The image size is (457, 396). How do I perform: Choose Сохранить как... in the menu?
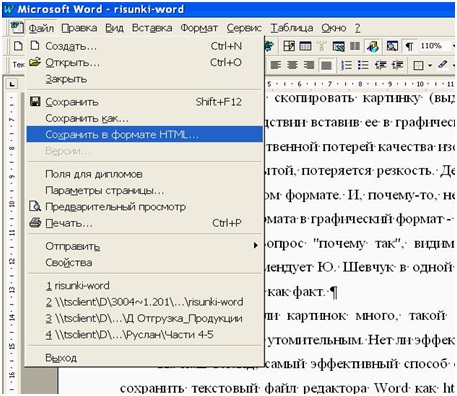[145, 118]
